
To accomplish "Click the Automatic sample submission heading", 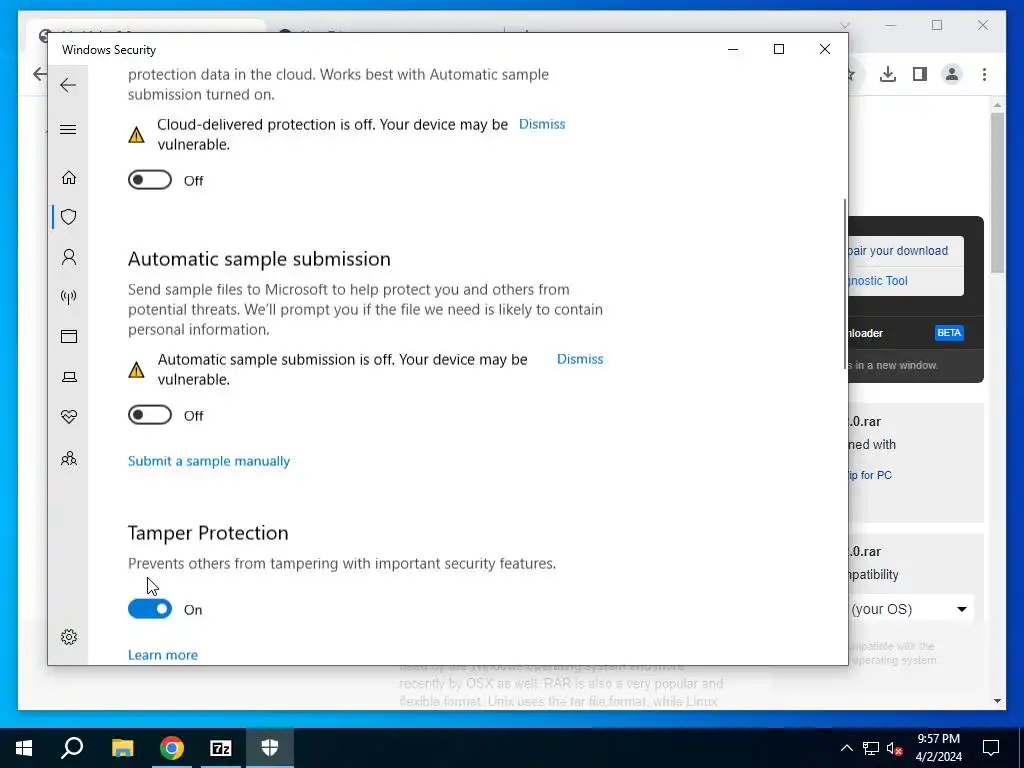I will pos(259,259).
